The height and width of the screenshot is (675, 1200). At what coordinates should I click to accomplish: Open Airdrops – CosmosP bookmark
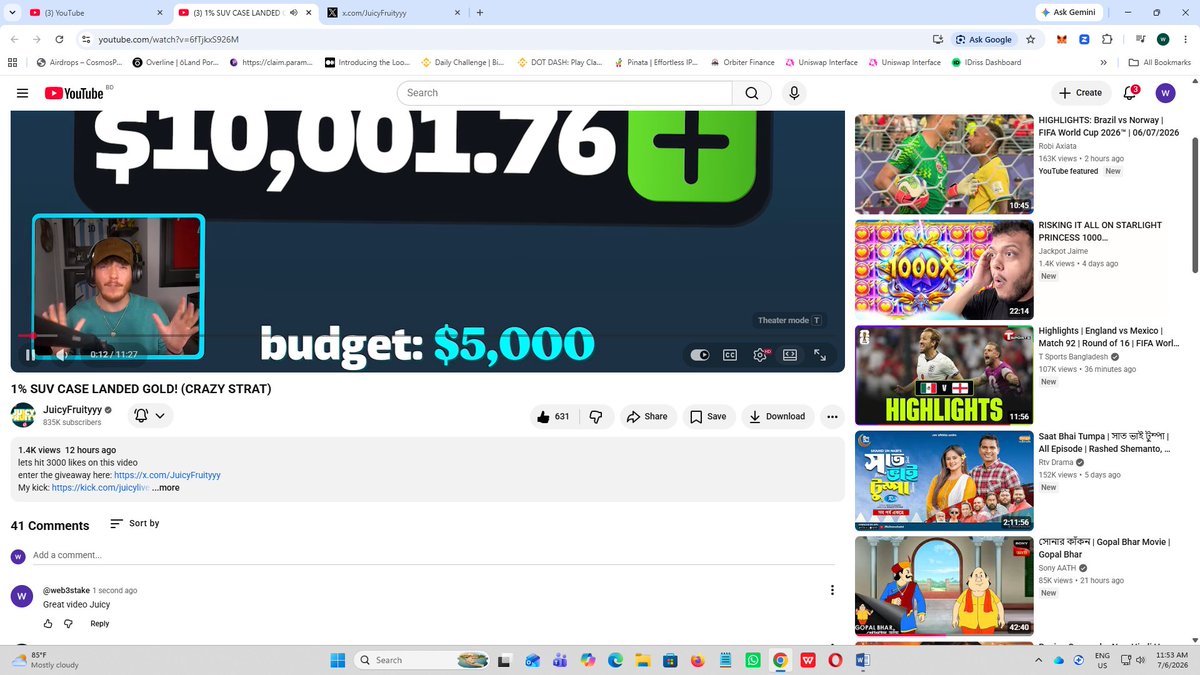pyautogui.click(x=78, y=62)
